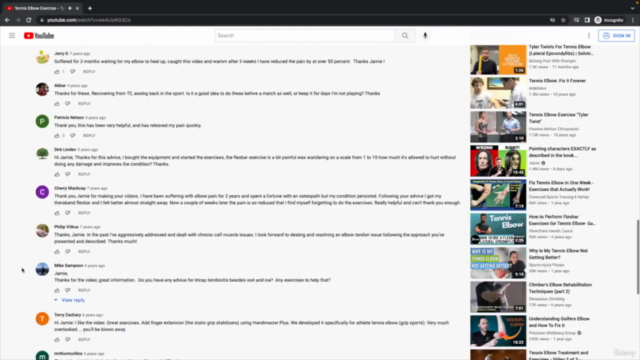This screenshot has height=360, width=640.
Task: Like Terry Zachary's comment
Action: click(57, 340)
